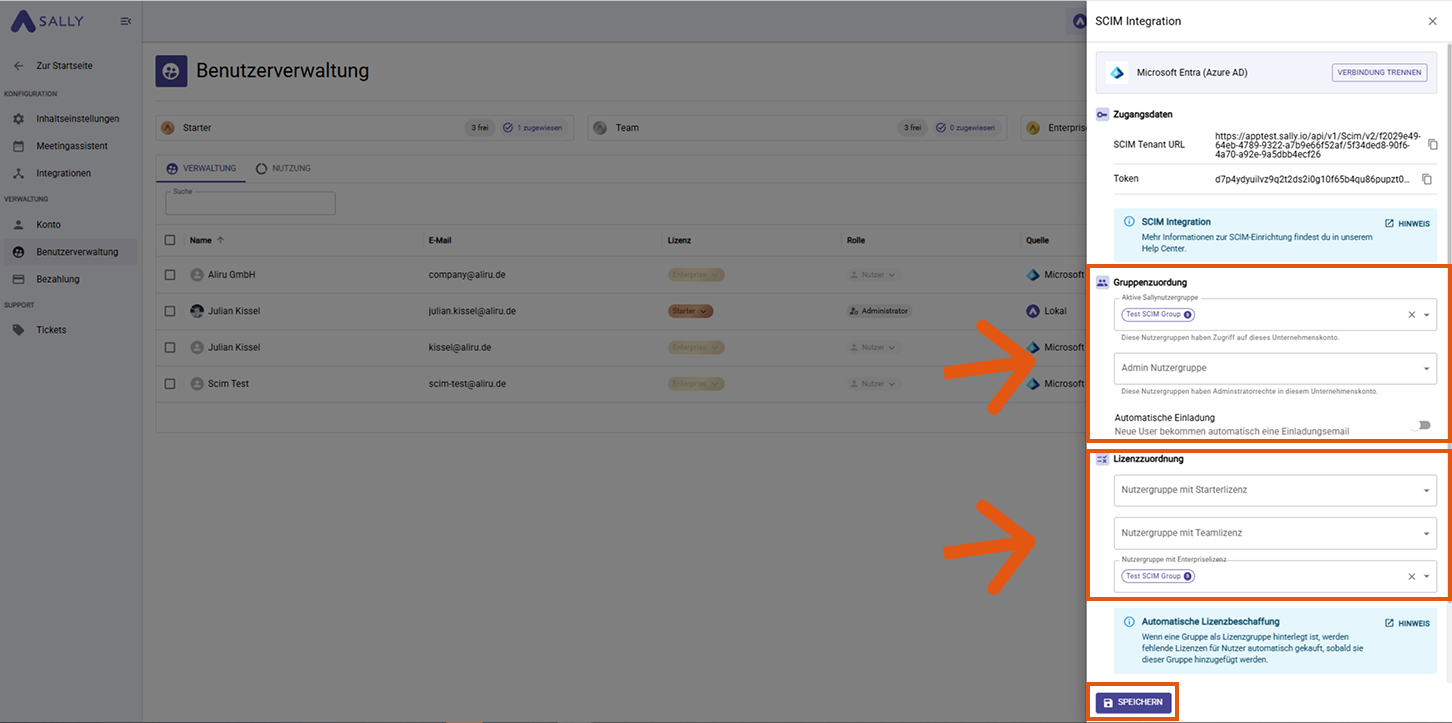The height and width of the screenshot is (723, 1452).
Task: Toggle Automatische Einladung switch
Action: coord(1421,425)
